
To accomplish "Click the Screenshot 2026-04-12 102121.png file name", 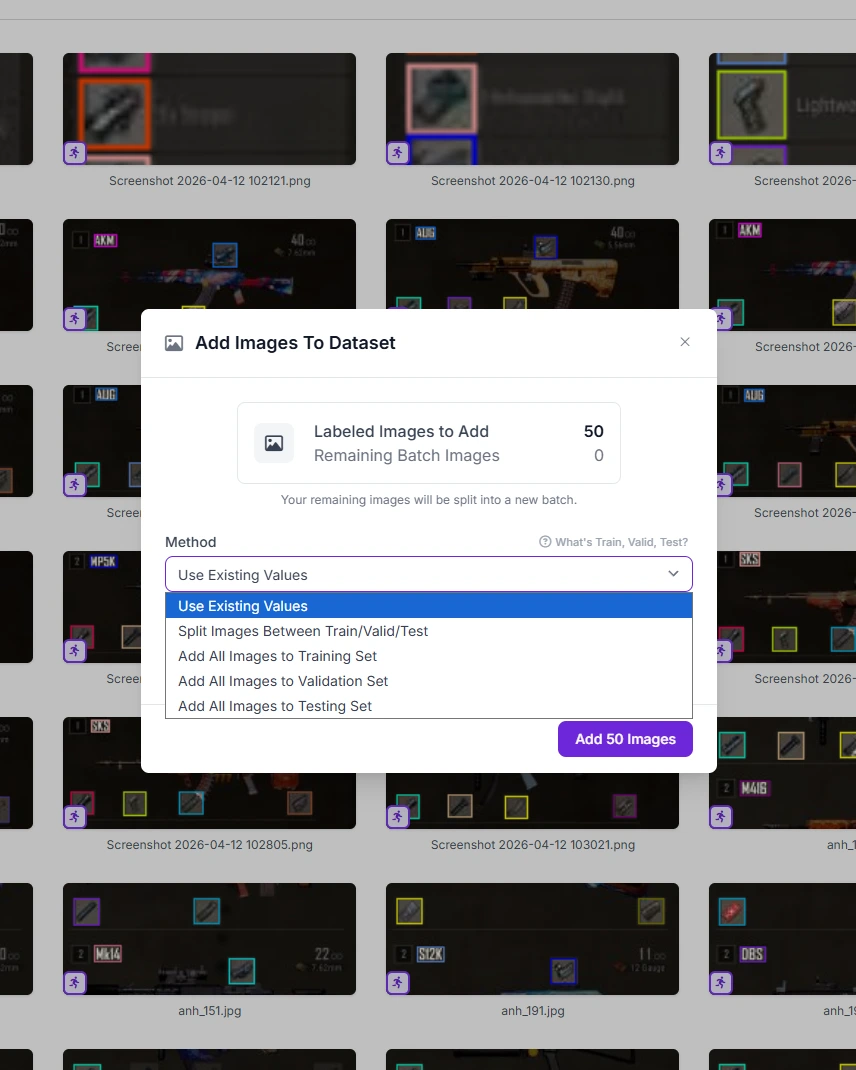I will point(210,181).
